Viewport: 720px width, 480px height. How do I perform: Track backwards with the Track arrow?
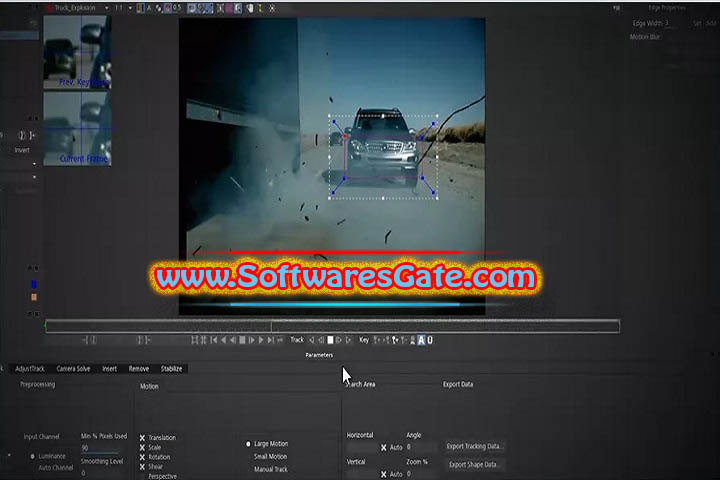(311, 340)
